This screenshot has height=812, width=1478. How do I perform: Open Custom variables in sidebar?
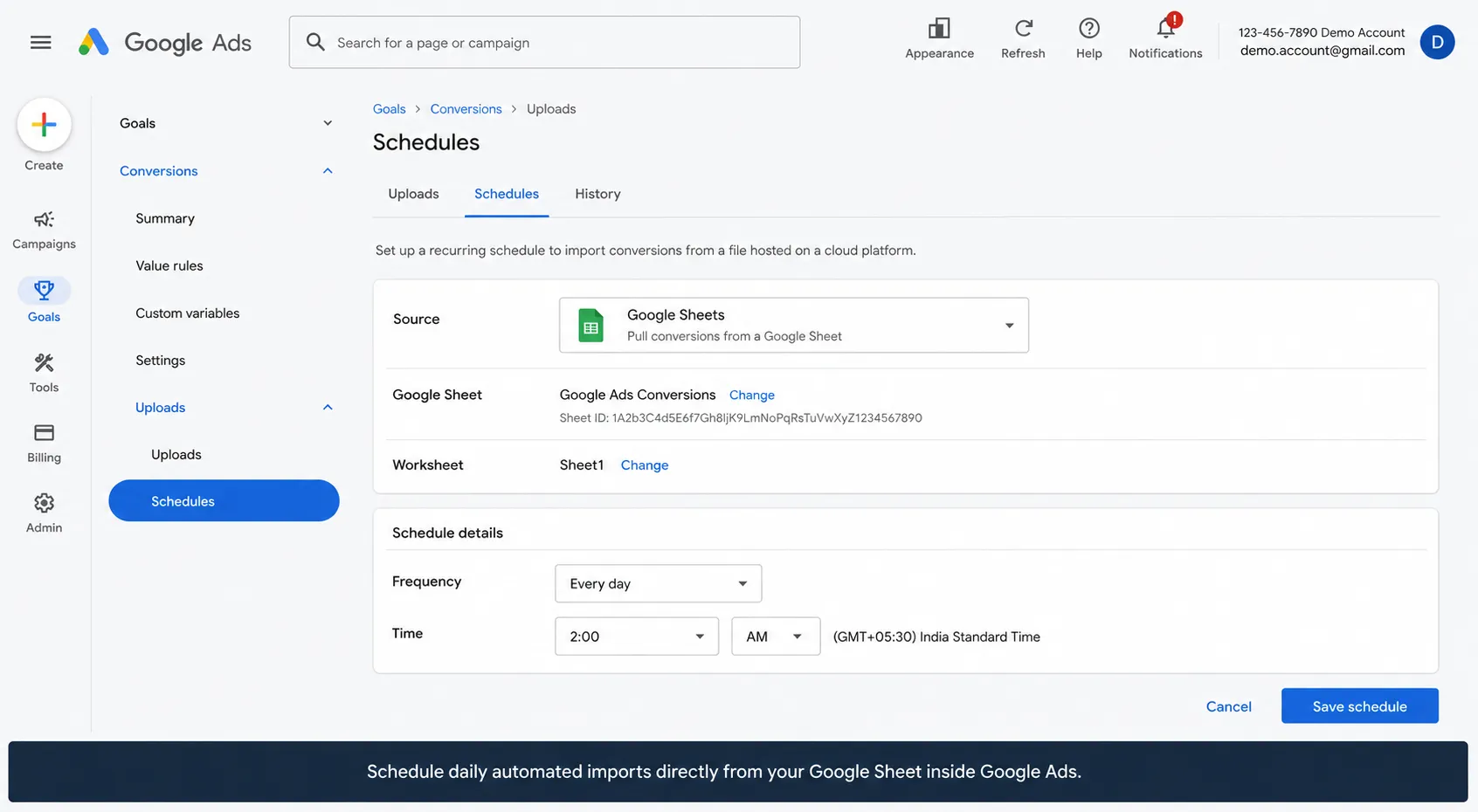click(x=187, y=313)
